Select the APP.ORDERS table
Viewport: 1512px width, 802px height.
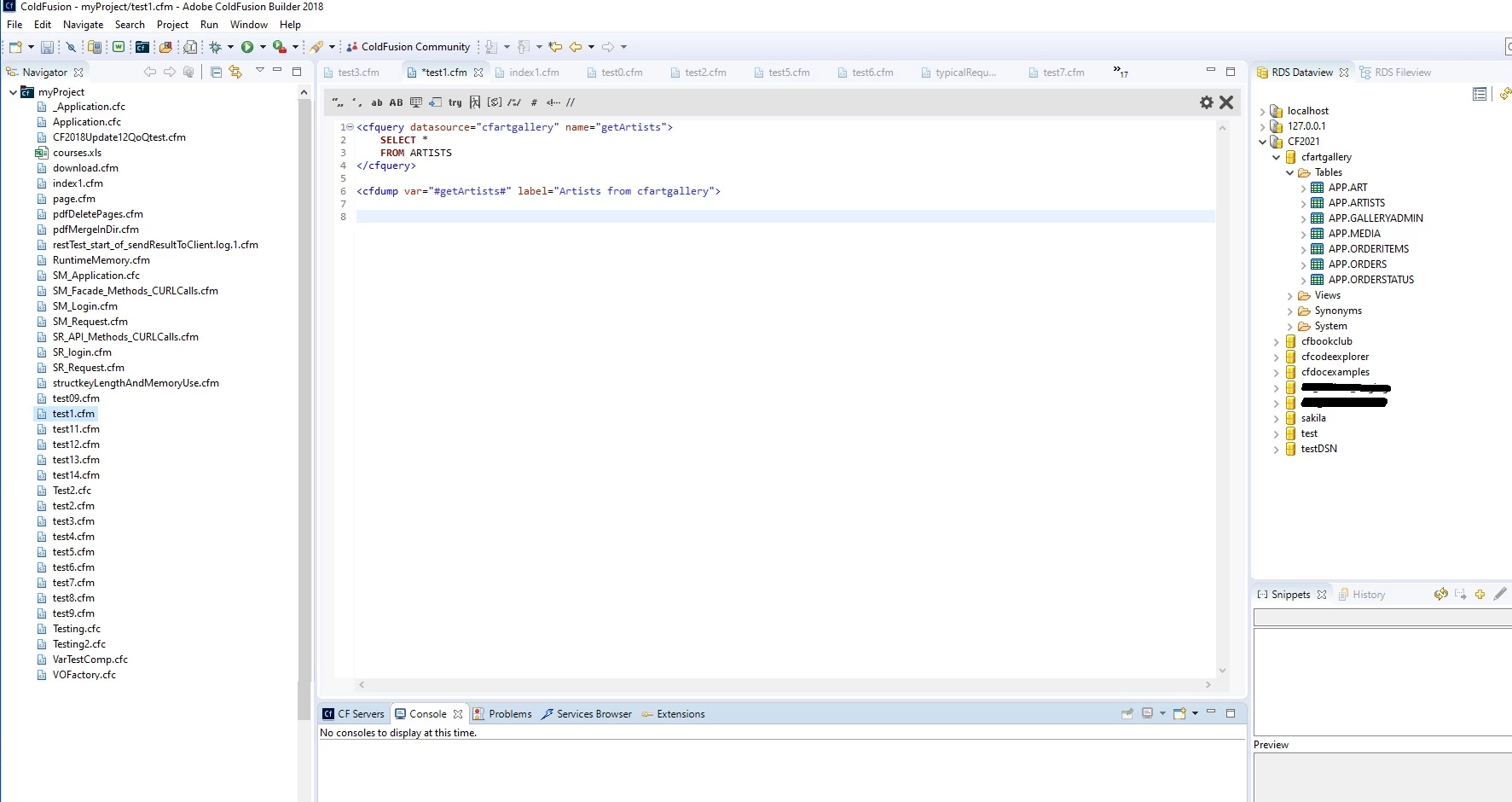pyautogui.click(x=1357, y=264)
